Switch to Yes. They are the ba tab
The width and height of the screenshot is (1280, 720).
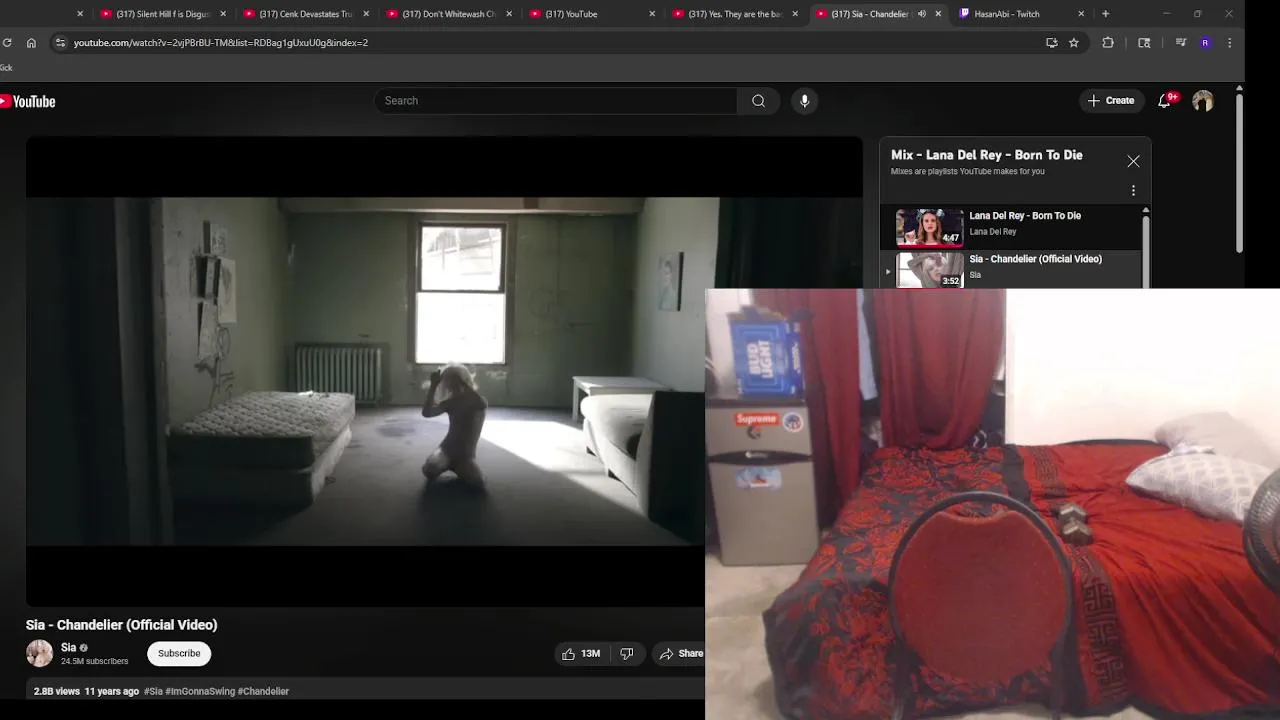[x=733, y=14]
